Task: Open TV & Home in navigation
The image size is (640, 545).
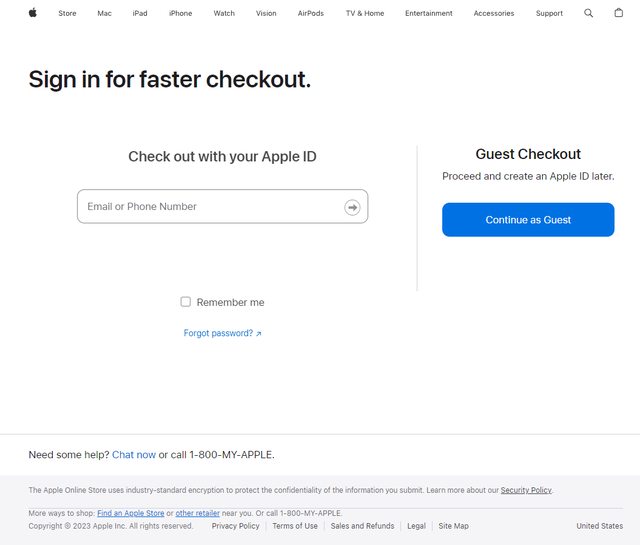Action: pos(365,14)
